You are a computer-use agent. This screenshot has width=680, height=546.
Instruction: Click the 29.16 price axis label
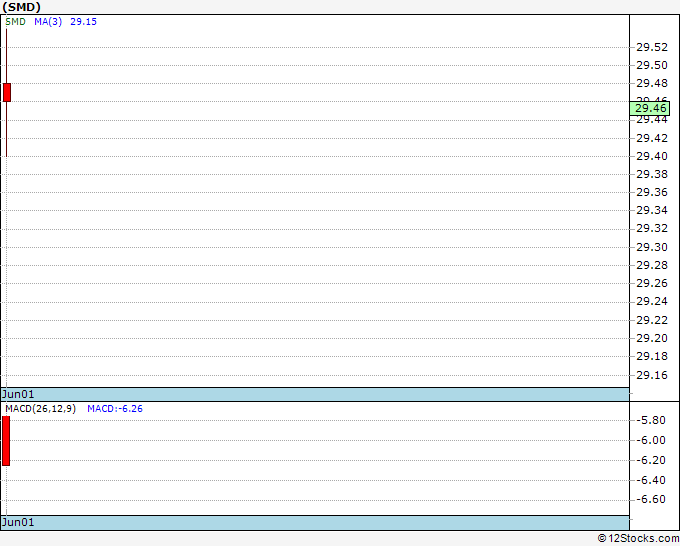tap(652, 375)
